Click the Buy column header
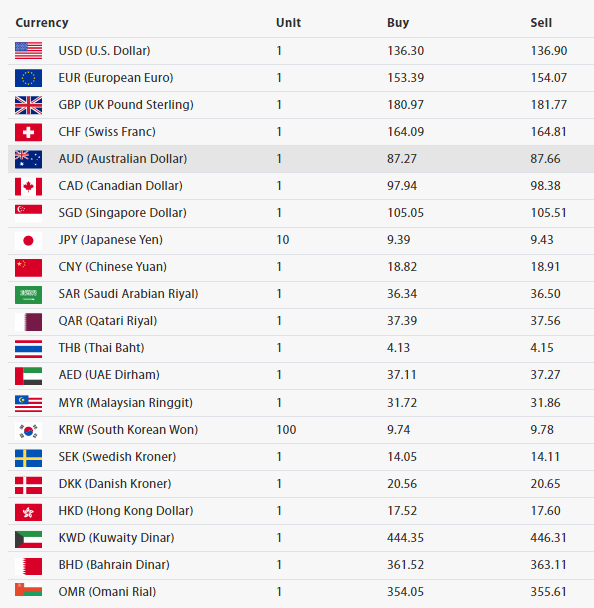The width and height of the screenshot is (594, 608). [398, 22]
